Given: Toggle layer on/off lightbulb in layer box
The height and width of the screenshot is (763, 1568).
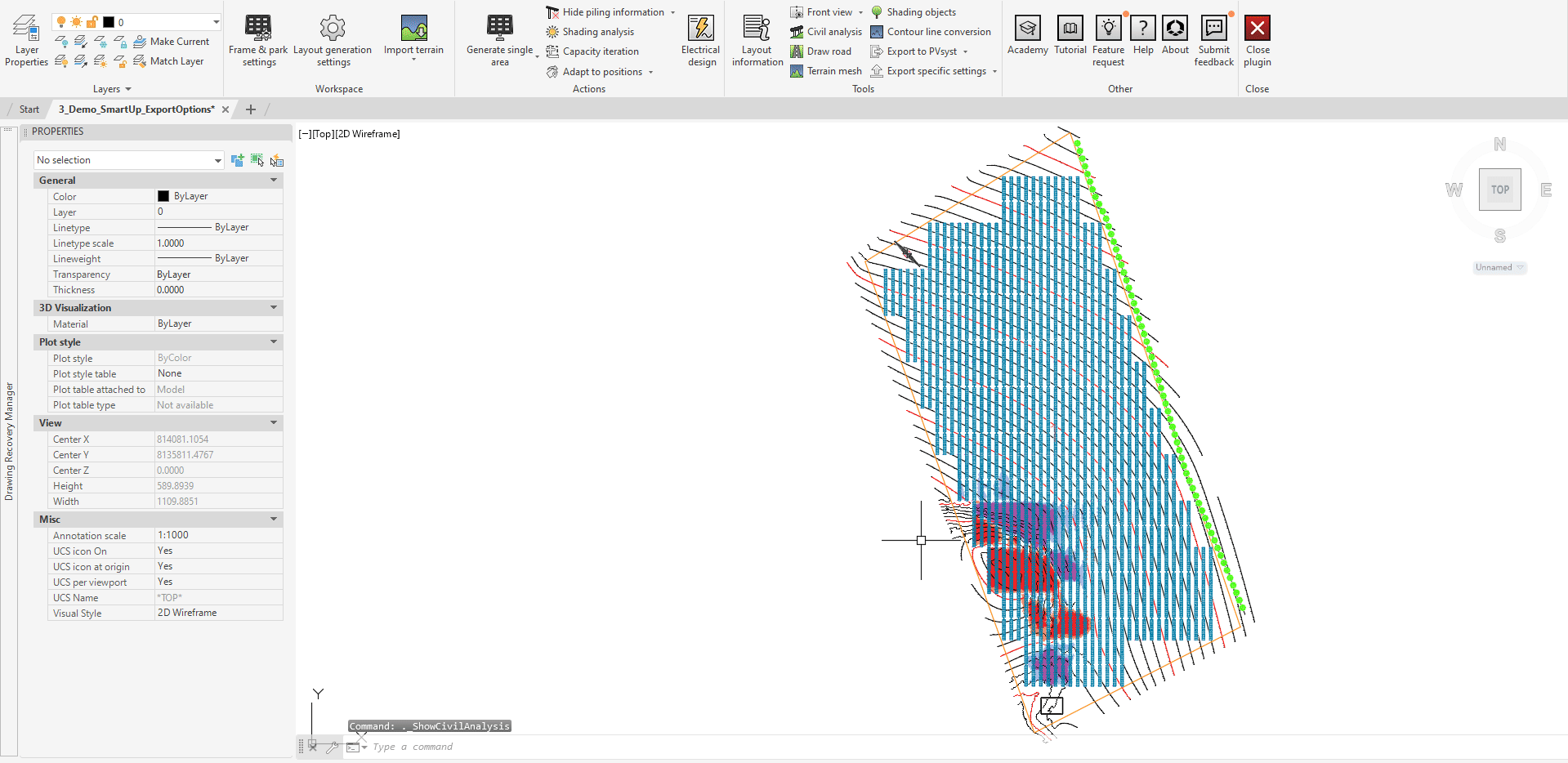Looking at the screenshot, I should point(61,22).
